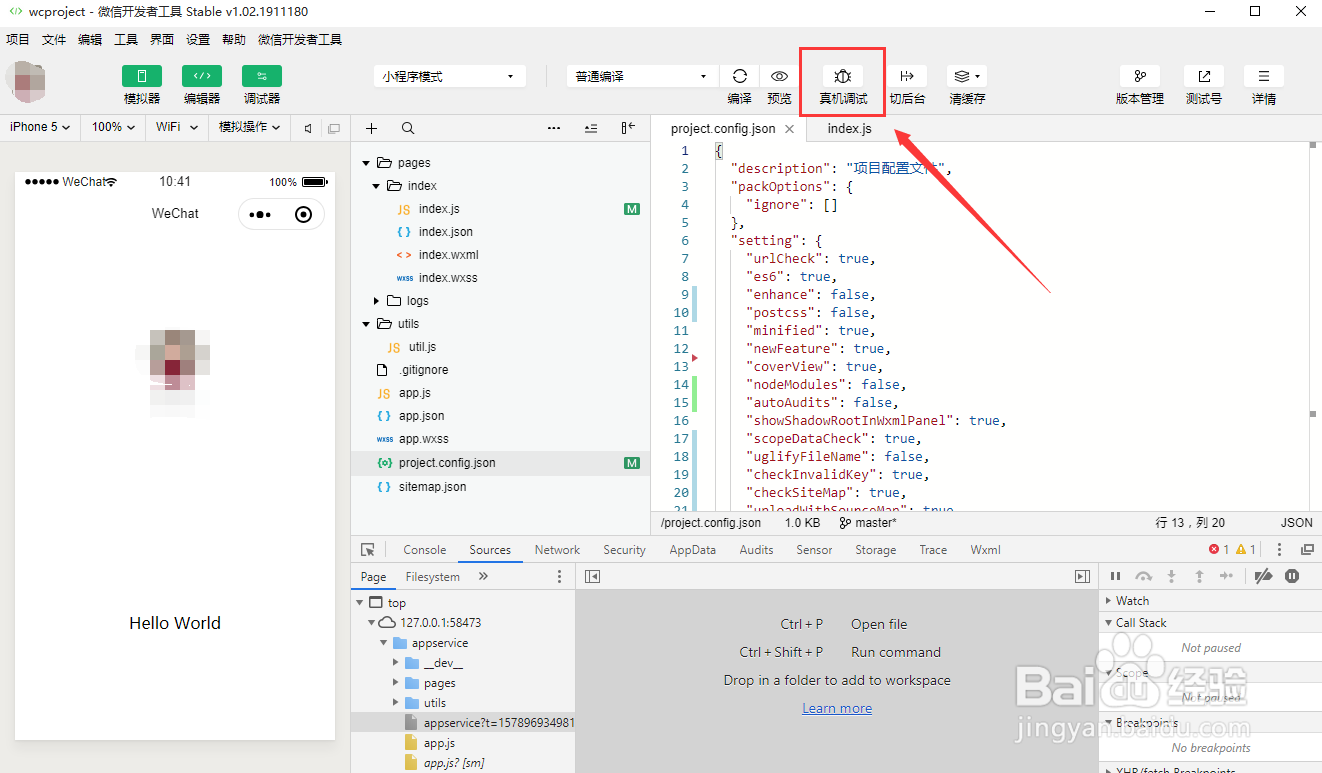Viewport: 1322px width, 773px height.
Task: Open index.js in the file tree
Action: (x=439, y=209)
